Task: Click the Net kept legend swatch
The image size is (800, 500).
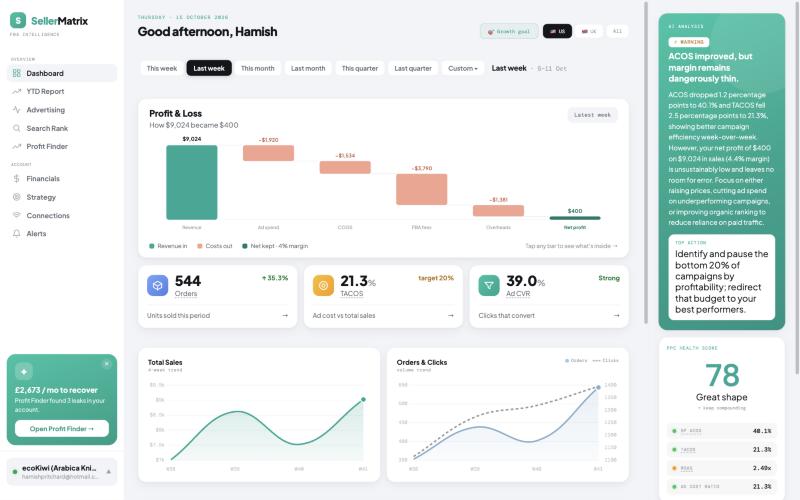Action: point(245,246)
